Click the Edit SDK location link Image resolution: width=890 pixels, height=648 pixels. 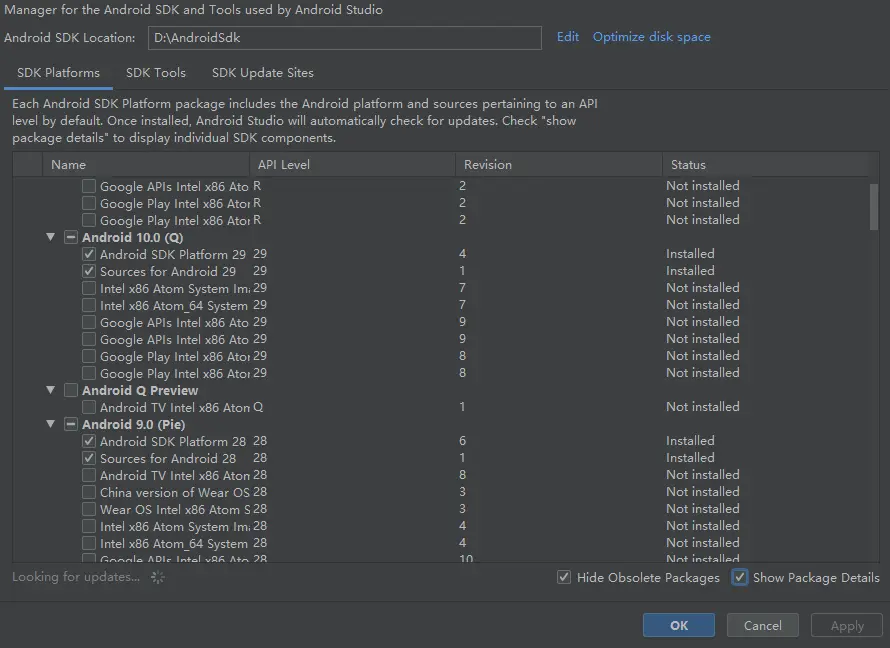click(568, 37)
